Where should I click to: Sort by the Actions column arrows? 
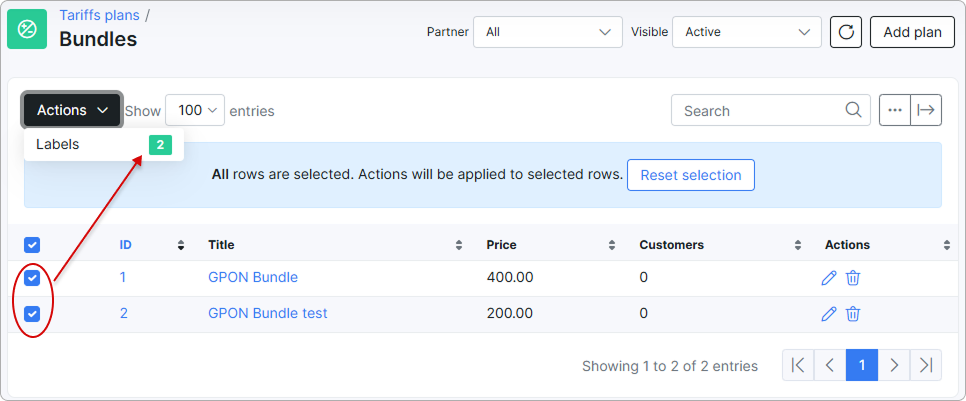[947, 245]
